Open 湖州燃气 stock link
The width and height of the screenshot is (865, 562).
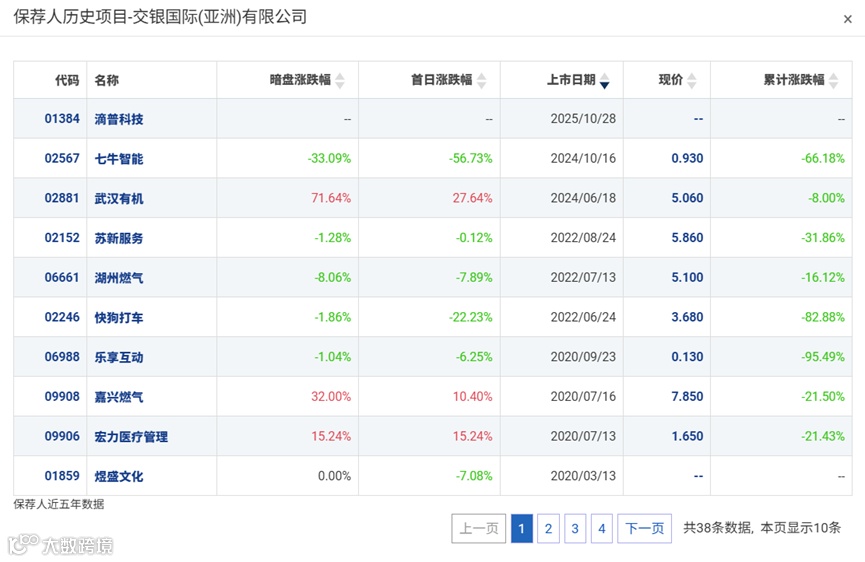coord(119,278)
